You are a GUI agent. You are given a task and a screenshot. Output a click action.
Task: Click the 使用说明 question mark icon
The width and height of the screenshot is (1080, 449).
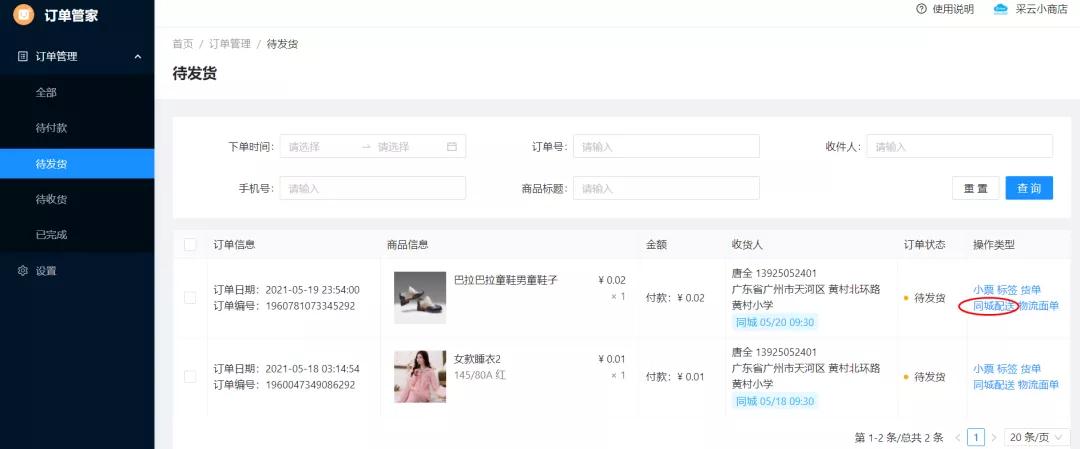pyautogui.click(x=922, y=9)
